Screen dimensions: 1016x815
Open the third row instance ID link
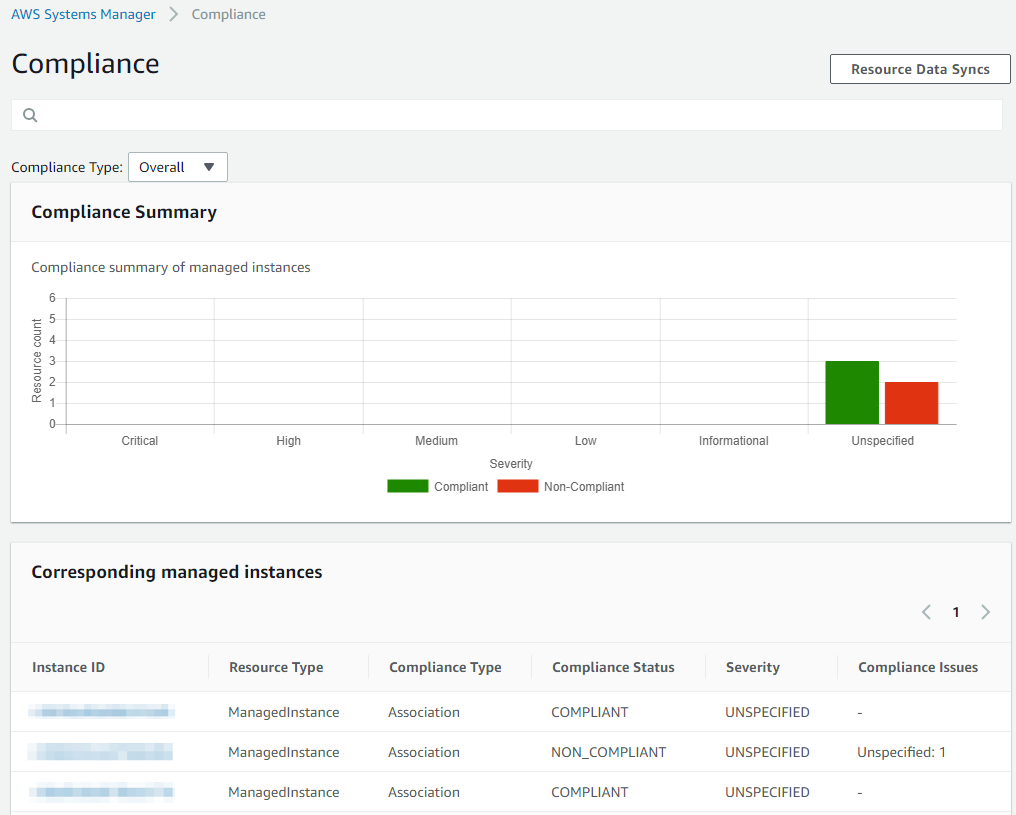point(101,792)
